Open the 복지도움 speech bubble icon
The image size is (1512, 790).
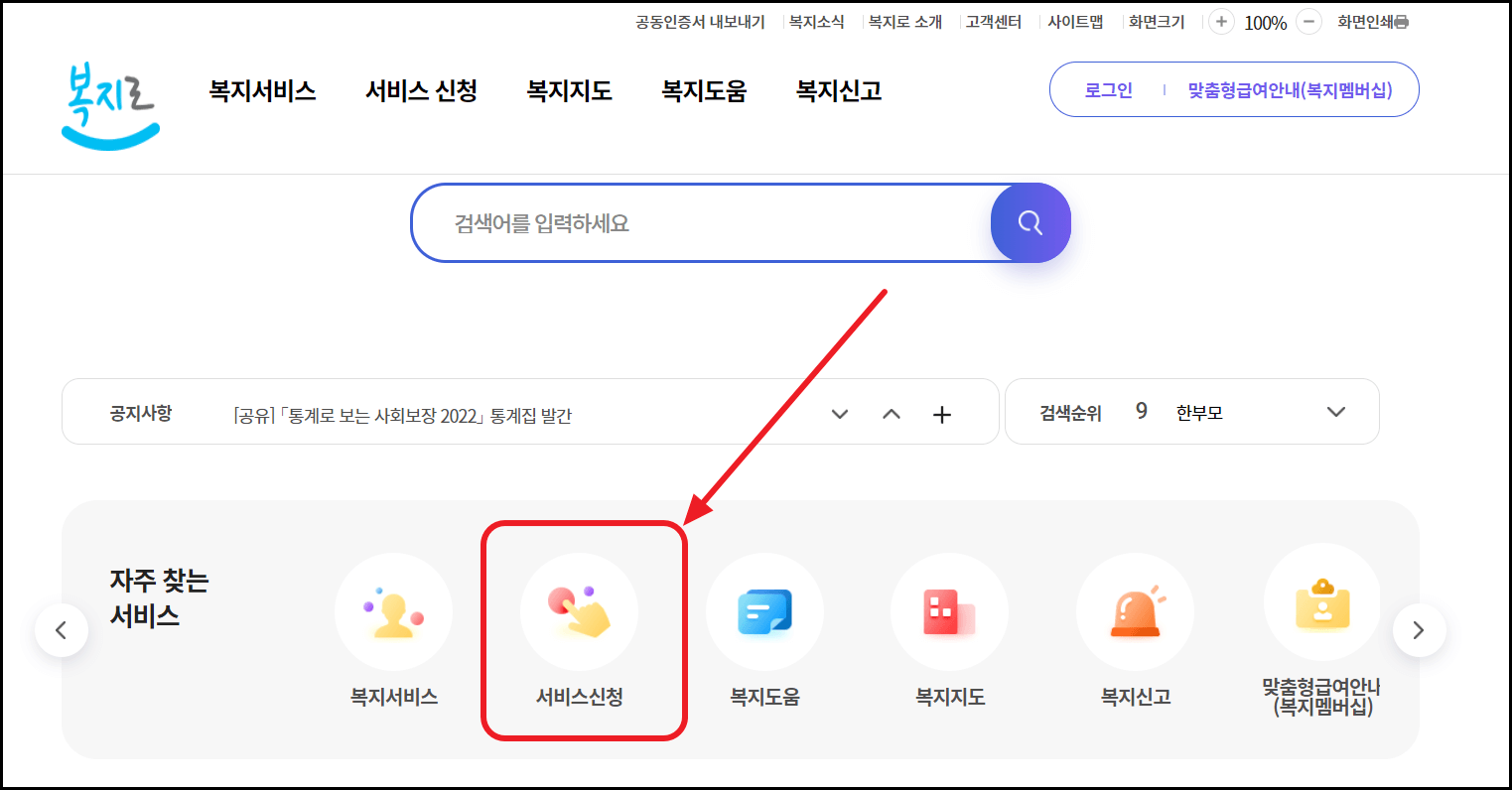(764, 611)
